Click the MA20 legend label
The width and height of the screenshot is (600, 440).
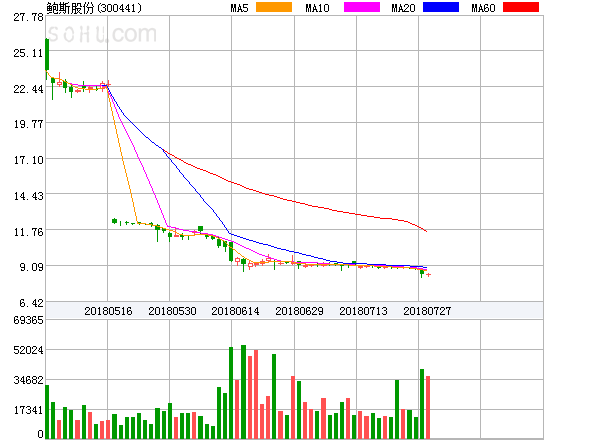point(403,8)
